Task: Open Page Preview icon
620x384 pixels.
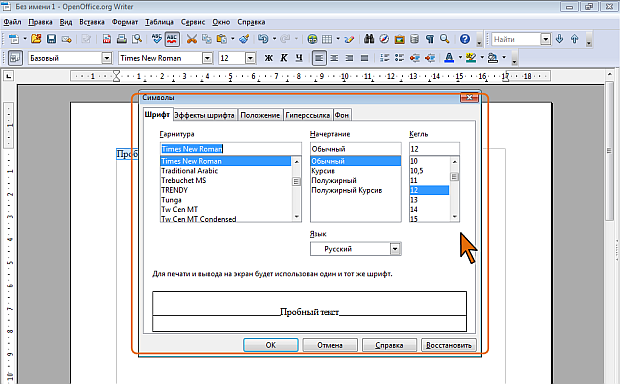Action: click(137, 39)
